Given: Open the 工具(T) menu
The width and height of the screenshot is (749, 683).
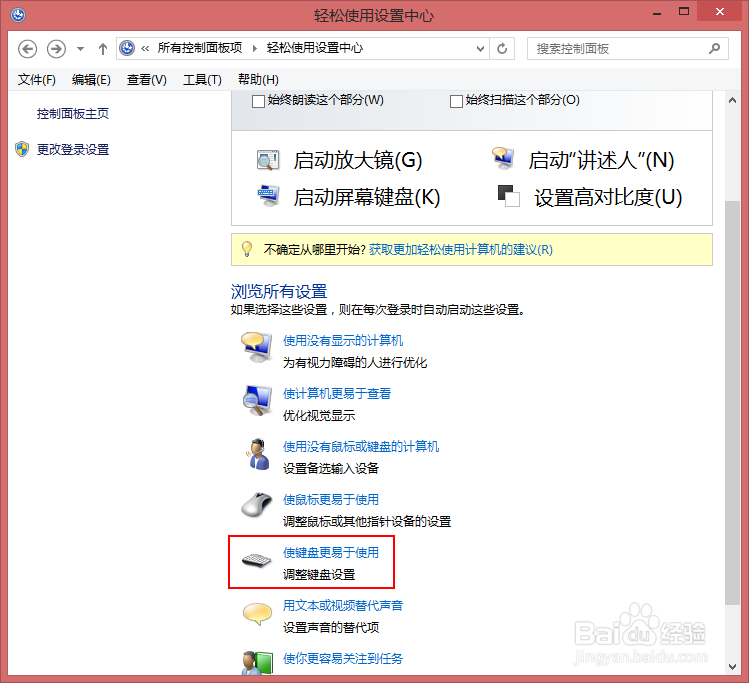Looking at the screenshot, I should pos(202,79).
